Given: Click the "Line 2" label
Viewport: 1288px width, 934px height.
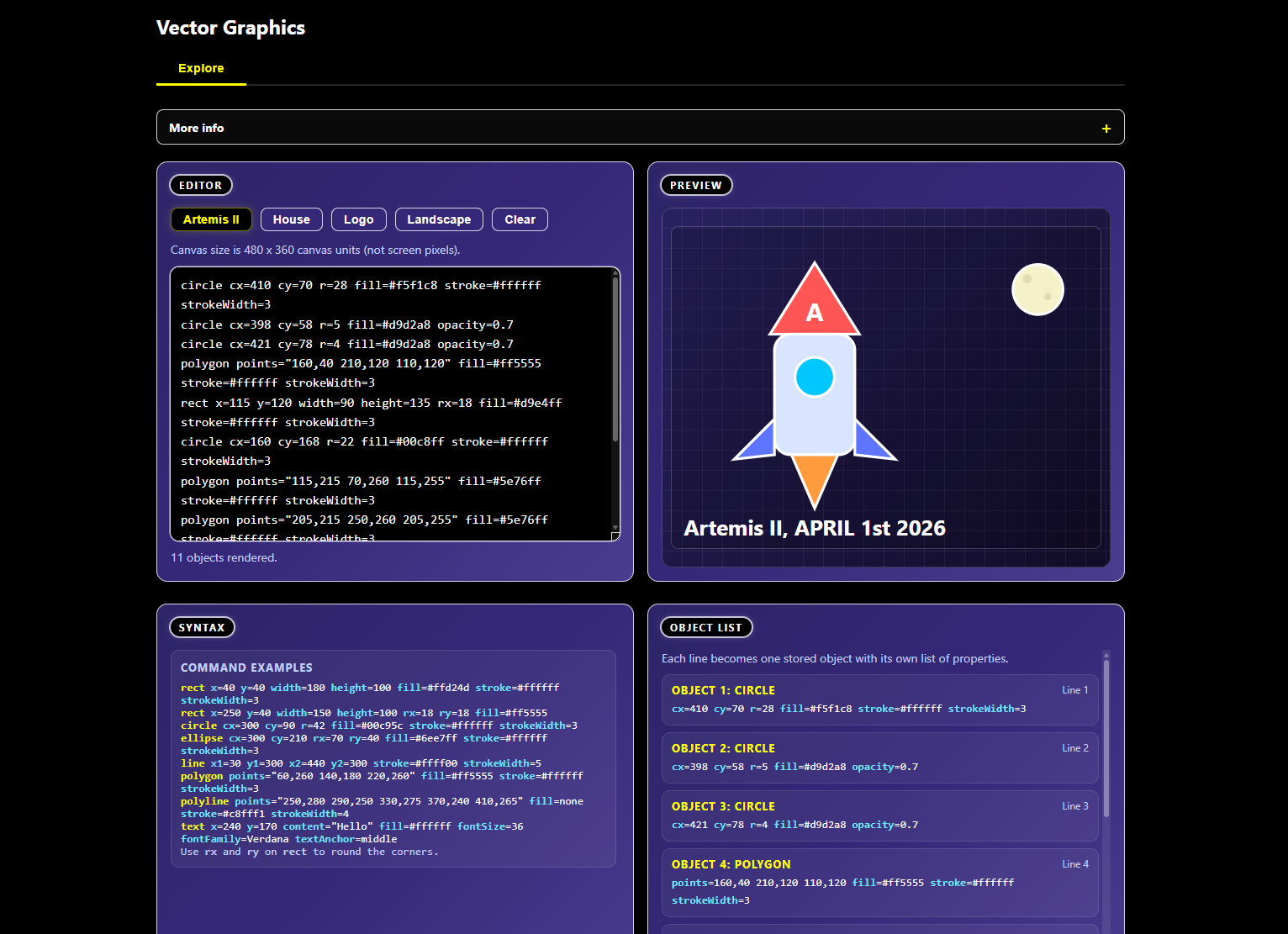Looking at the screenshot, I should pos(1074,748).
